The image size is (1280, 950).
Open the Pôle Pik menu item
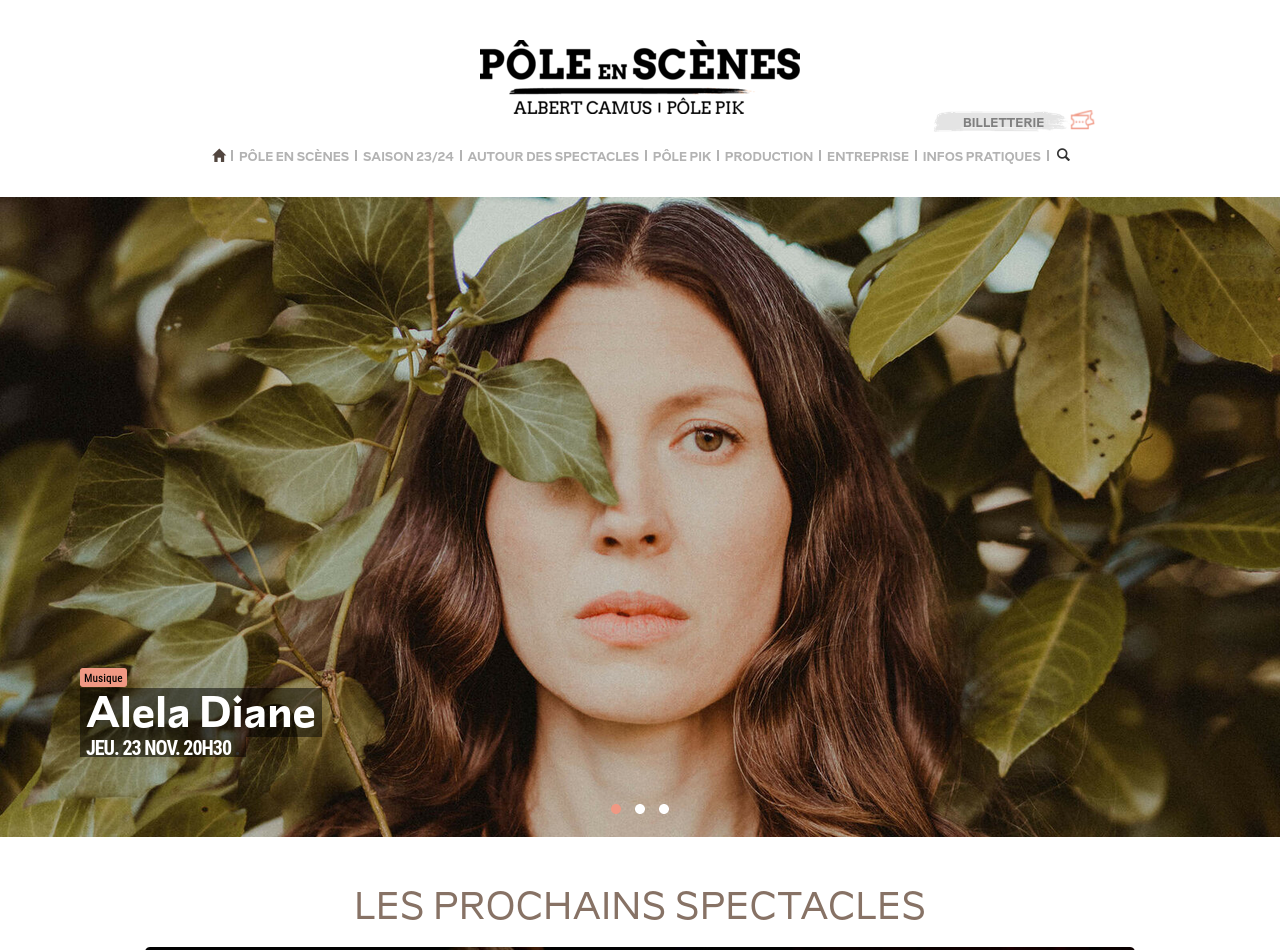(x=682, y=156)
